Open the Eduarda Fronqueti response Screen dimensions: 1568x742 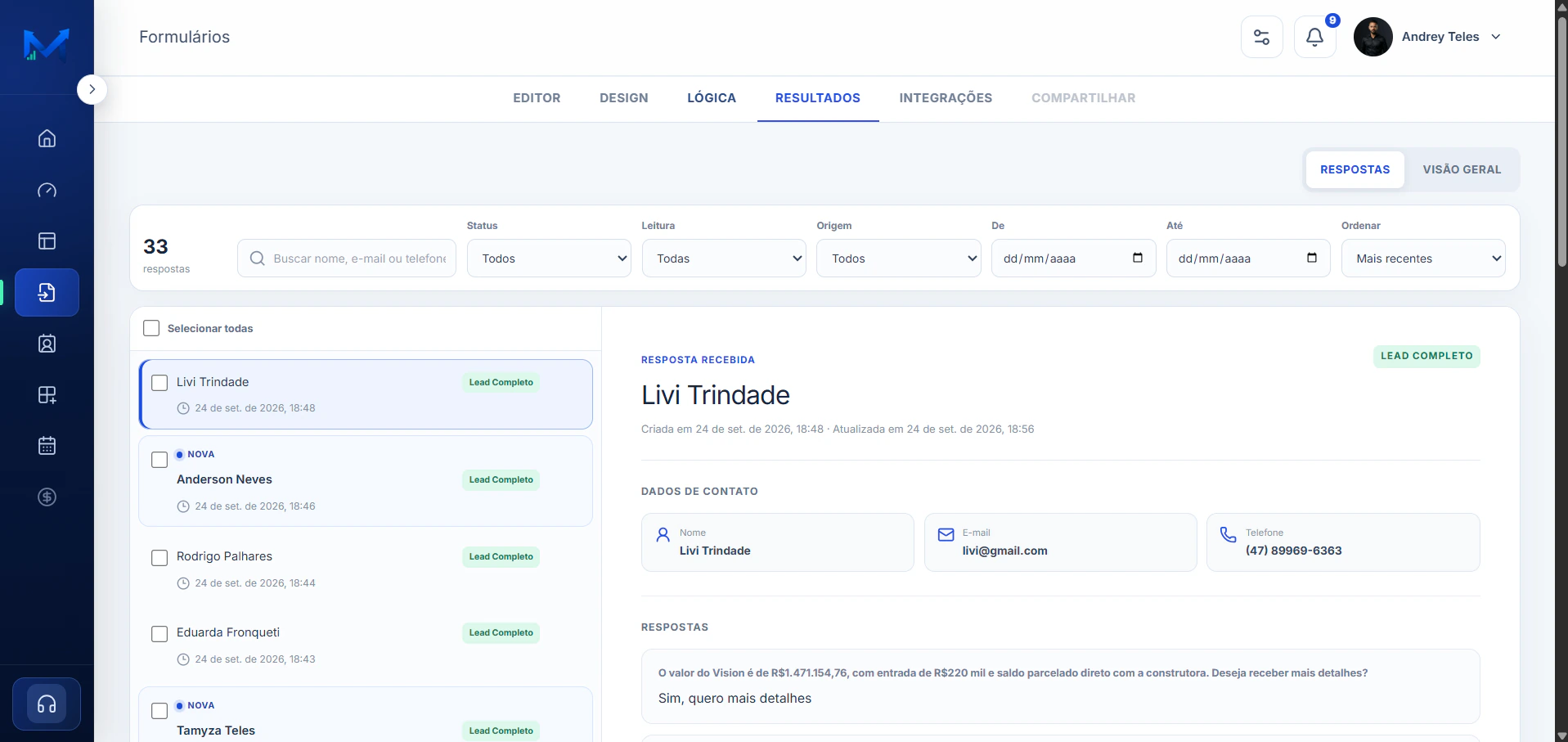pyautogui.click(x=366, y=645)
